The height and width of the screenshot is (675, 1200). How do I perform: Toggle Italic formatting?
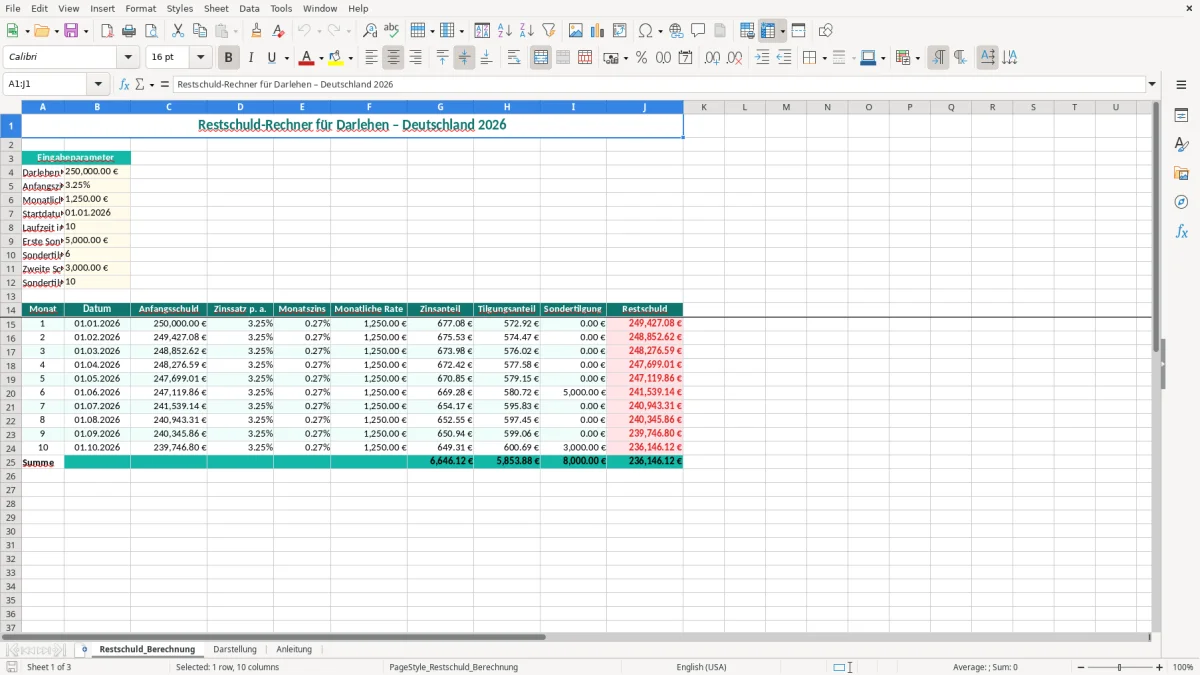click(x=251, y=58)
